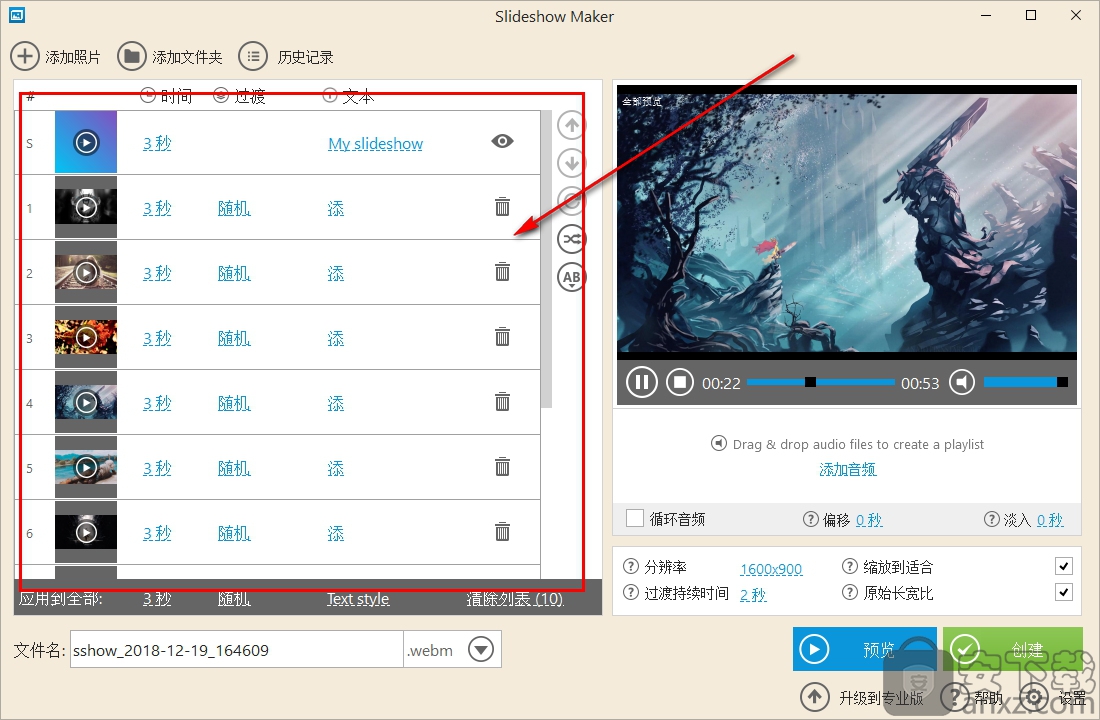This screenshot has width=1100, height=720.
Task: Delete slide 3 with trash icon
Action: 502,336
